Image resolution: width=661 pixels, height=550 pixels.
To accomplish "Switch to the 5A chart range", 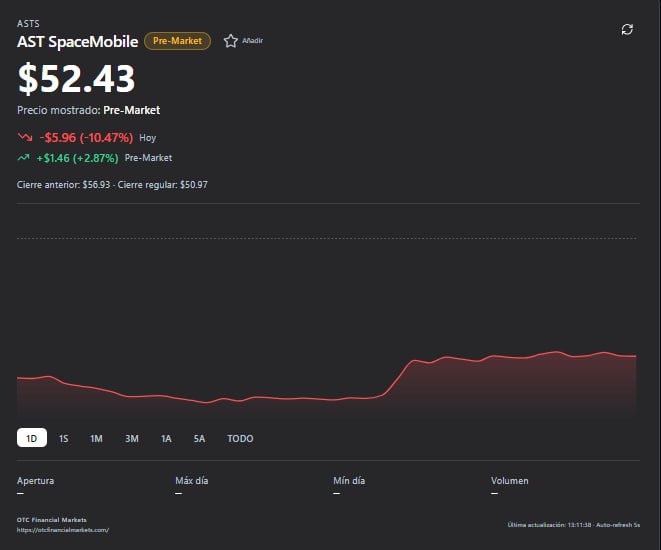I will click(199, 439).
